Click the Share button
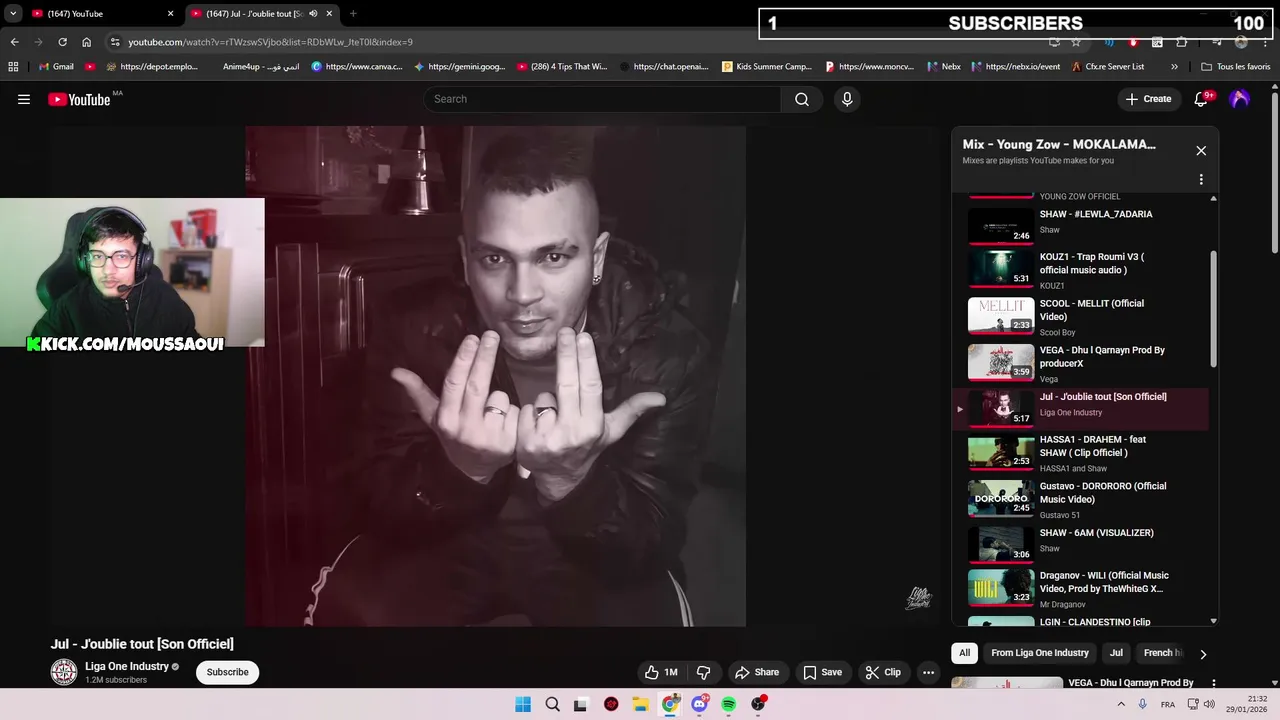 [757, 672]
